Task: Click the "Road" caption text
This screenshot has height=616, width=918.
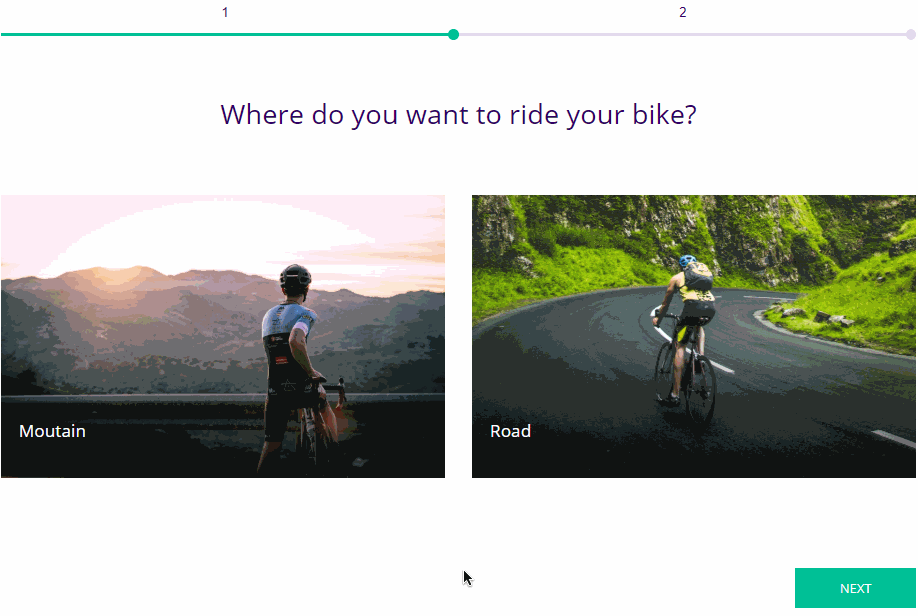Action: [x=511, y=431]
